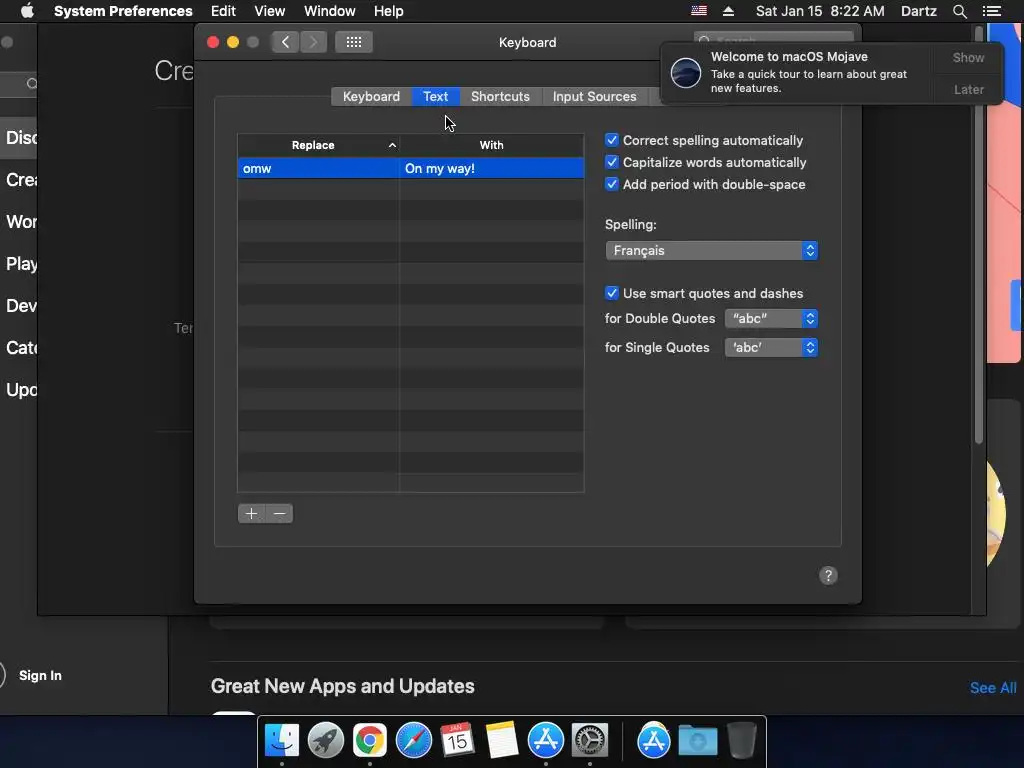This screenshot has width=1024, height=768.
Task: Open App Store icon right of Dock divider
Action: coord(654,741)
